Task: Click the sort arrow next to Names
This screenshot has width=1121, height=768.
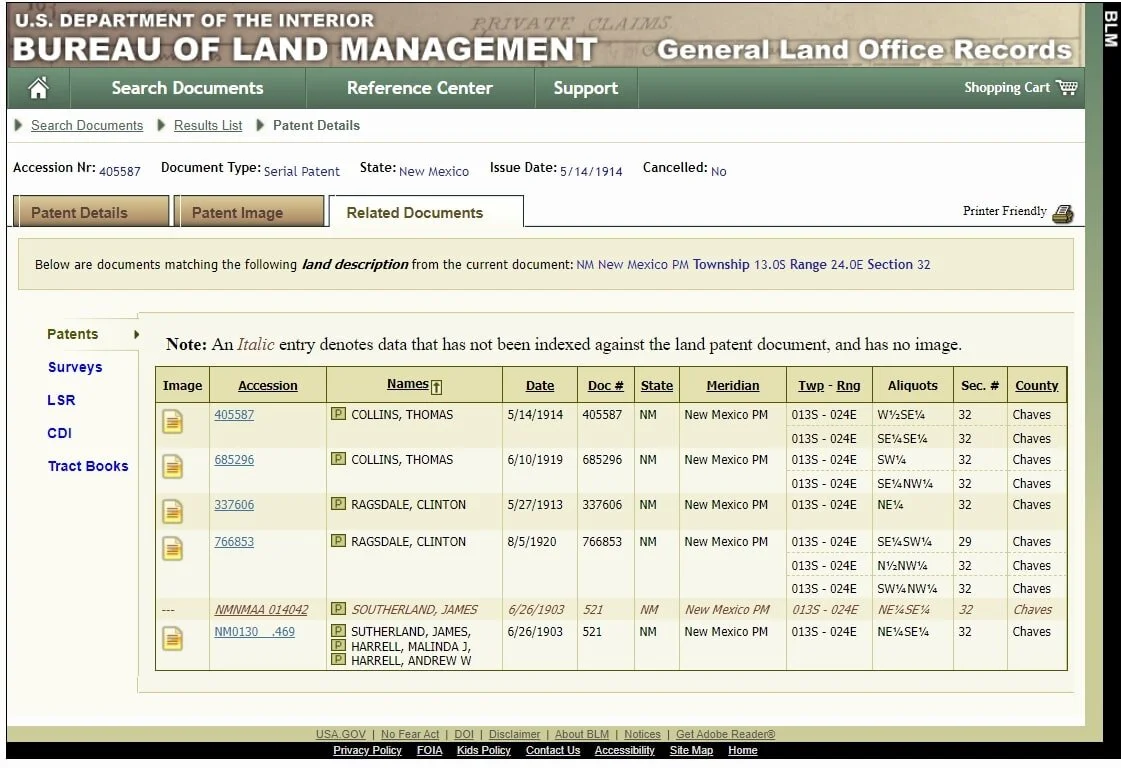Action: coord(436,387)
